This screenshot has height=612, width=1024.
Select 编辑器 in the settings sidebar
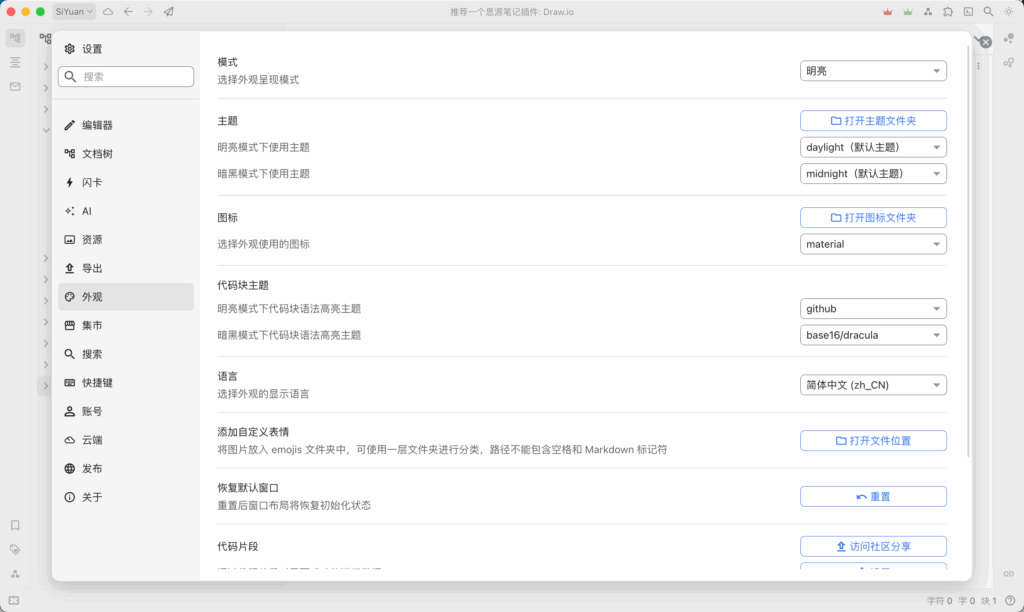click(97, 125)
